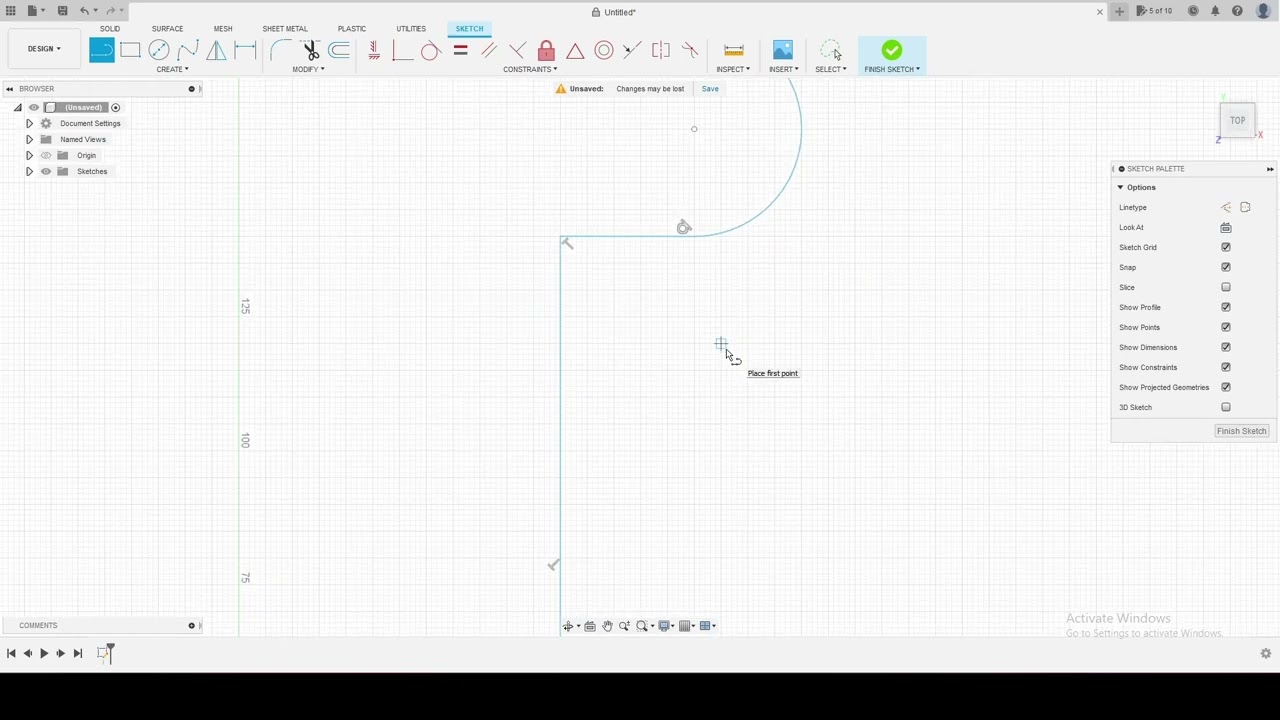The height and width of the screenshot is (720, 1280).
Task: Expand the Origin node
Action: (29, 155)
